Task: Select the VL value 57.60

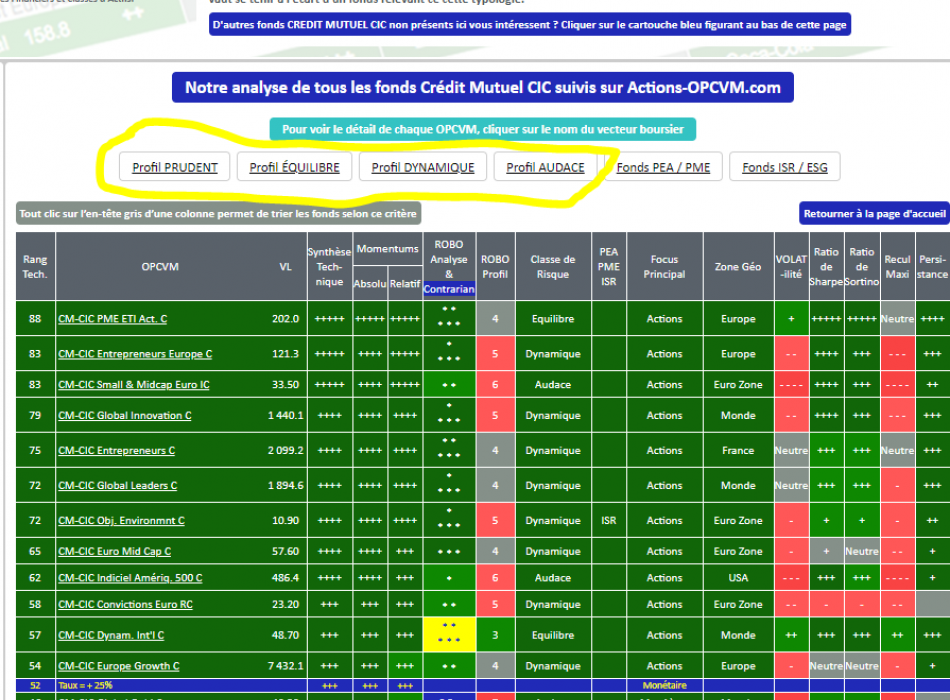Action: [285, 552]
